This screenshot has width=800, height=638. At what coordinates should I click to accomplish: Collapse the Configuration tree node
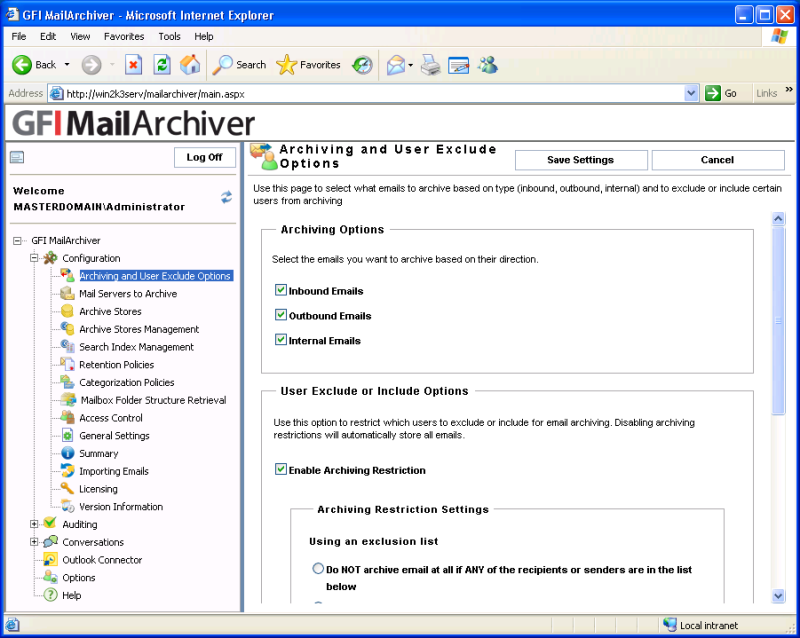click(34, 258)
